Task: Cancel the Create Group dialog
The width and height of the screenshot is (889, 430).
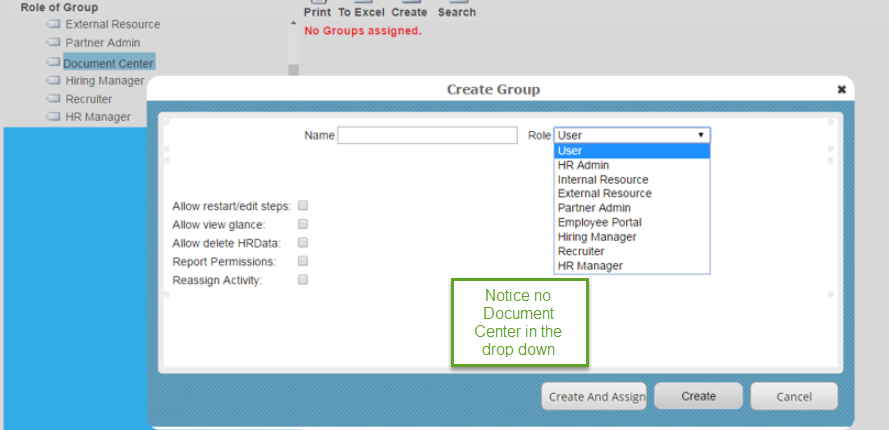Action: [794, 397]
